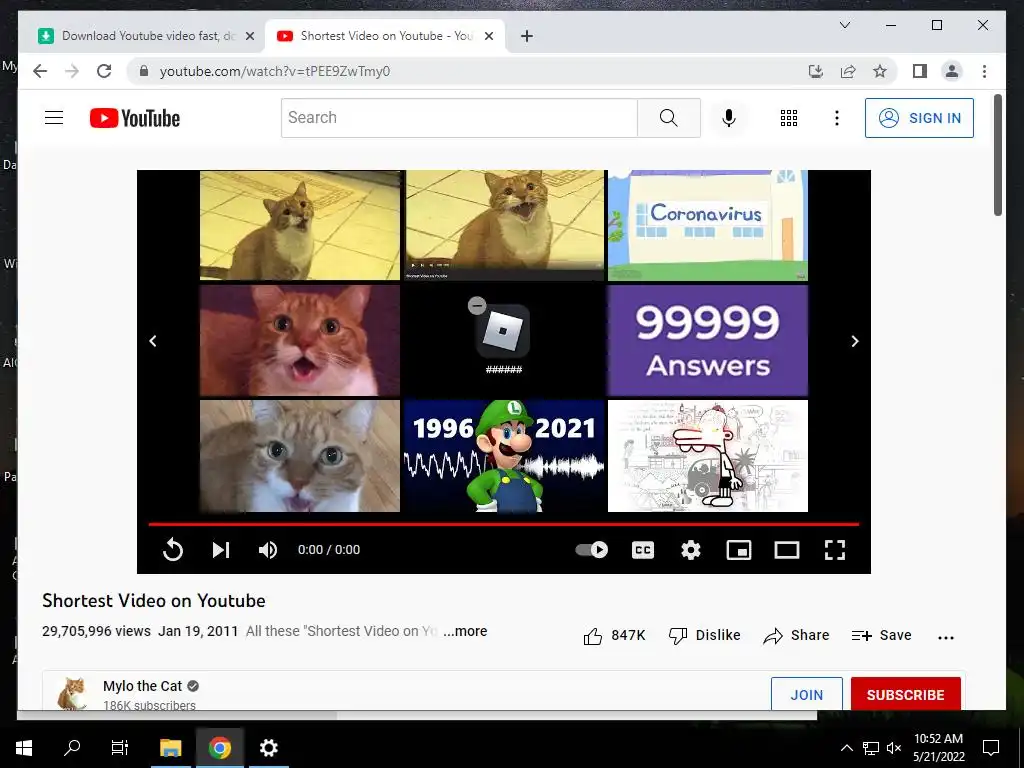This screenshot has width=1024, height=768.
Task: Replay the video
Action: coord(173,550)
